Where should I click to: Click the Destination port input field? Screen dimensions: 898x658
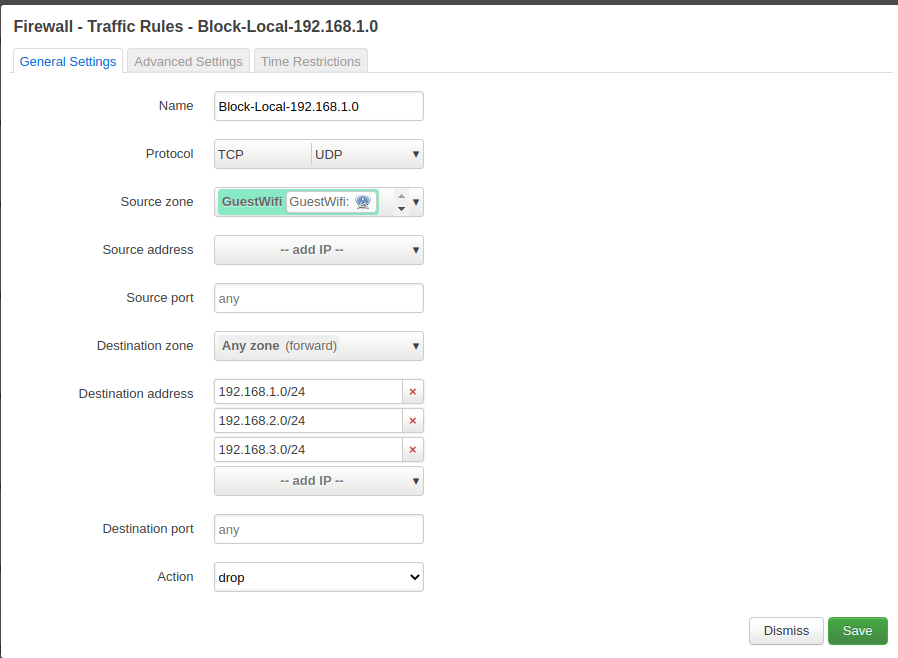(x=319, y=529)
